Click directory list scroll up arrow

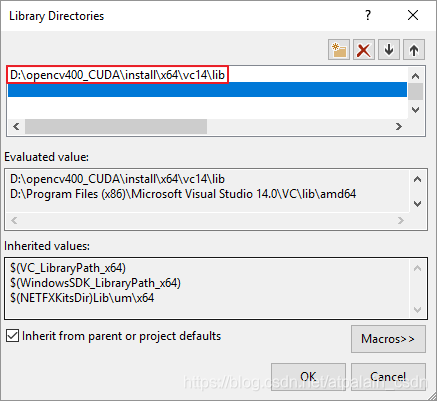click(x=415, y=76)
